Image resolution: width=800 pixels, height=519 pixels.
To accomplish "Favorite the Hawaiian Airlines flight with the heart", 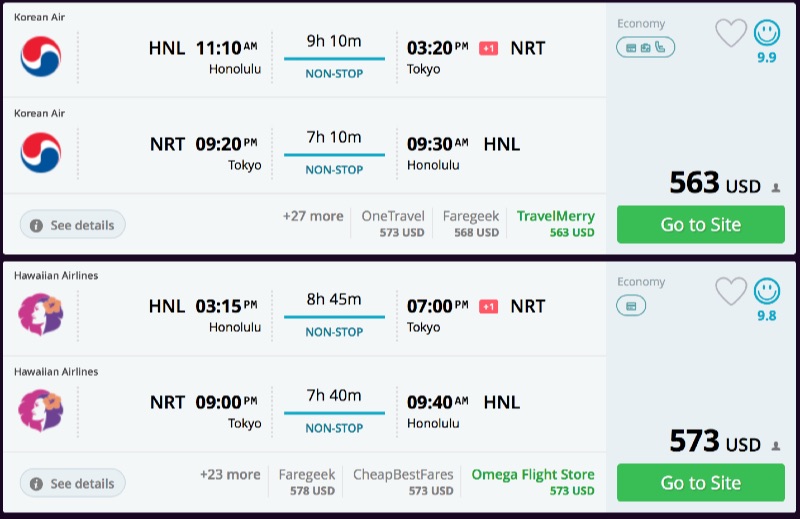I will (731, 292).
